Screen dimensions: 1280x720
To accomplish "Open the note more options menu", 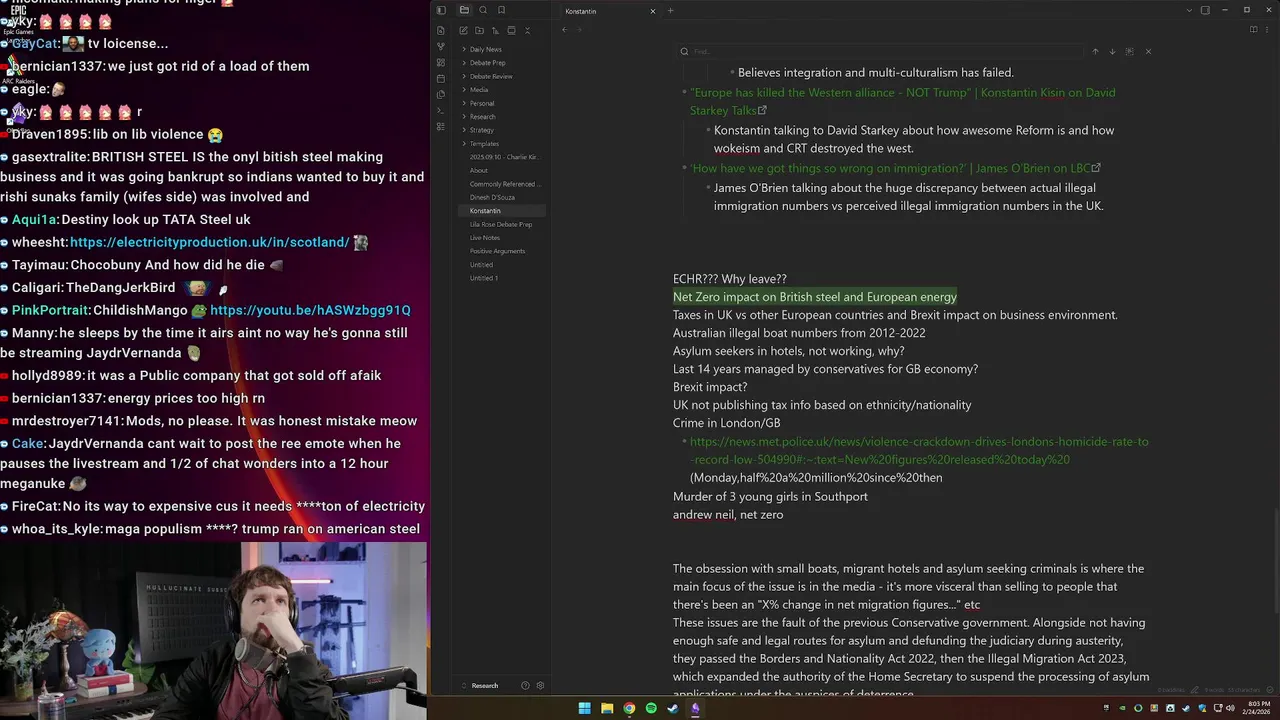I will 1268,30.
